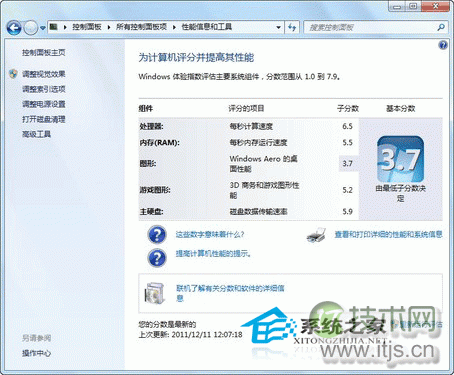Click the highlighted 3.7 graphics subscore
Viewport: 454px width, 375px height.
click(348, 164)
